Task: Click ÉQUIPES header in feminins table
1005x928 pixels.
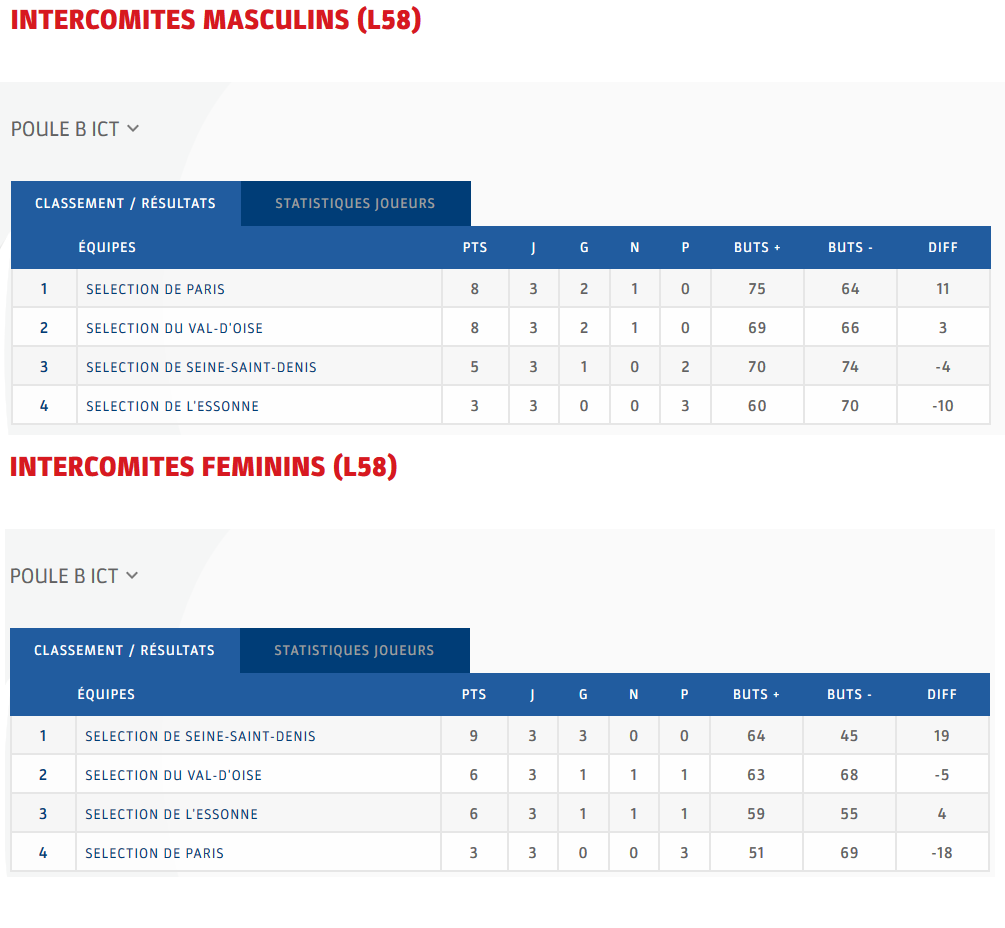Action: (x=106, y=695)
